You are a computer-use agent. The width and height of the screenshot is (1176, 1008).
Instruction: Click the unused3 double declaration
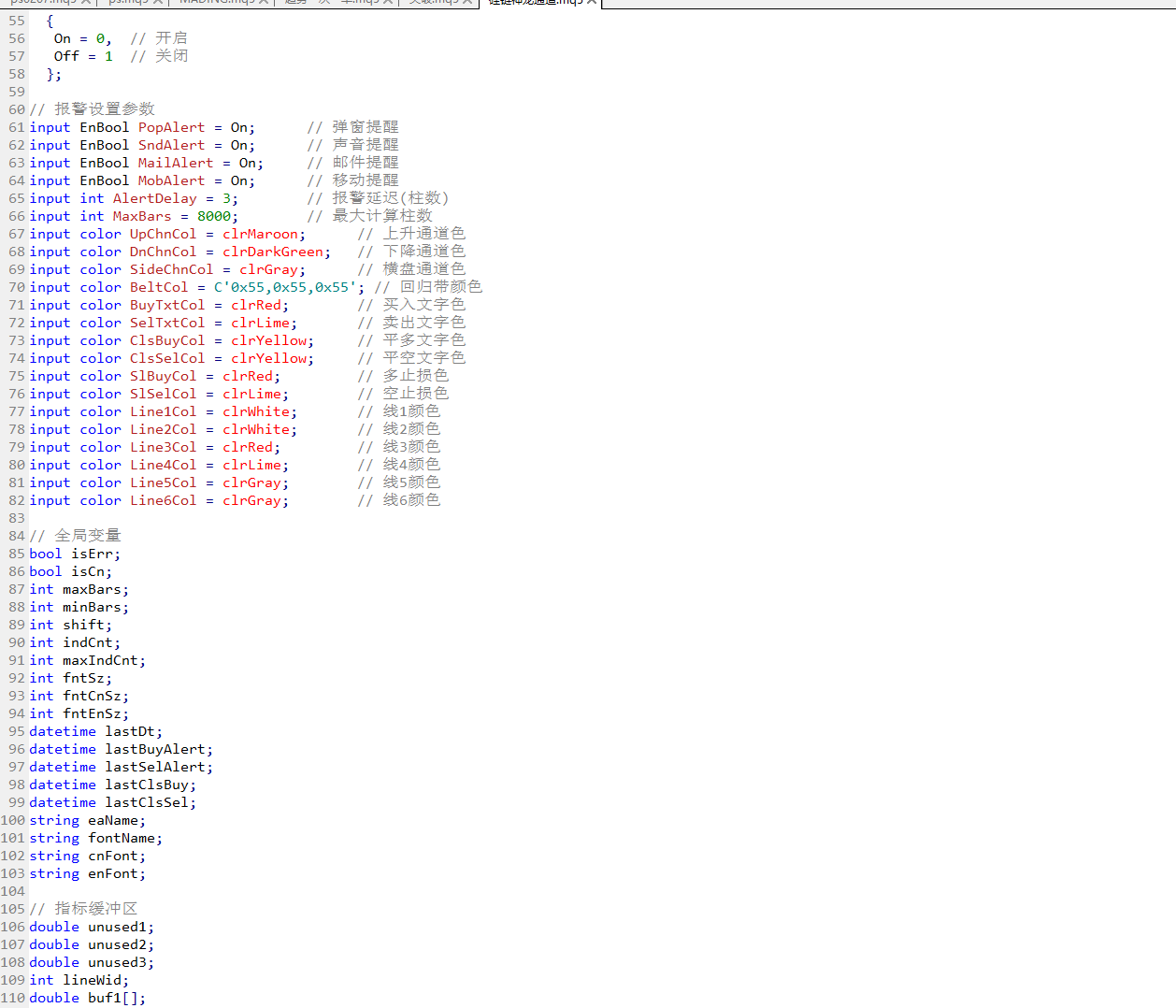pyautogui.click(x=92, y=962)
